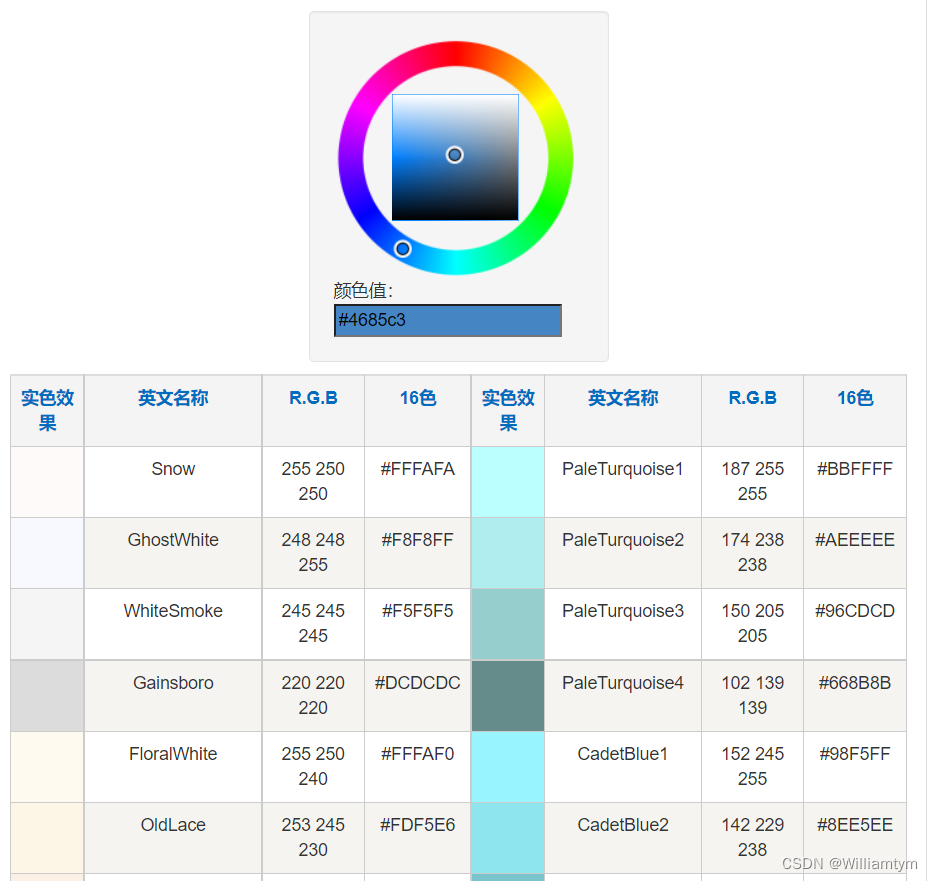The height and width of the screenshot is (881, 933).
Task: Click the GhostWhite name cell
Action: point(173,553)
